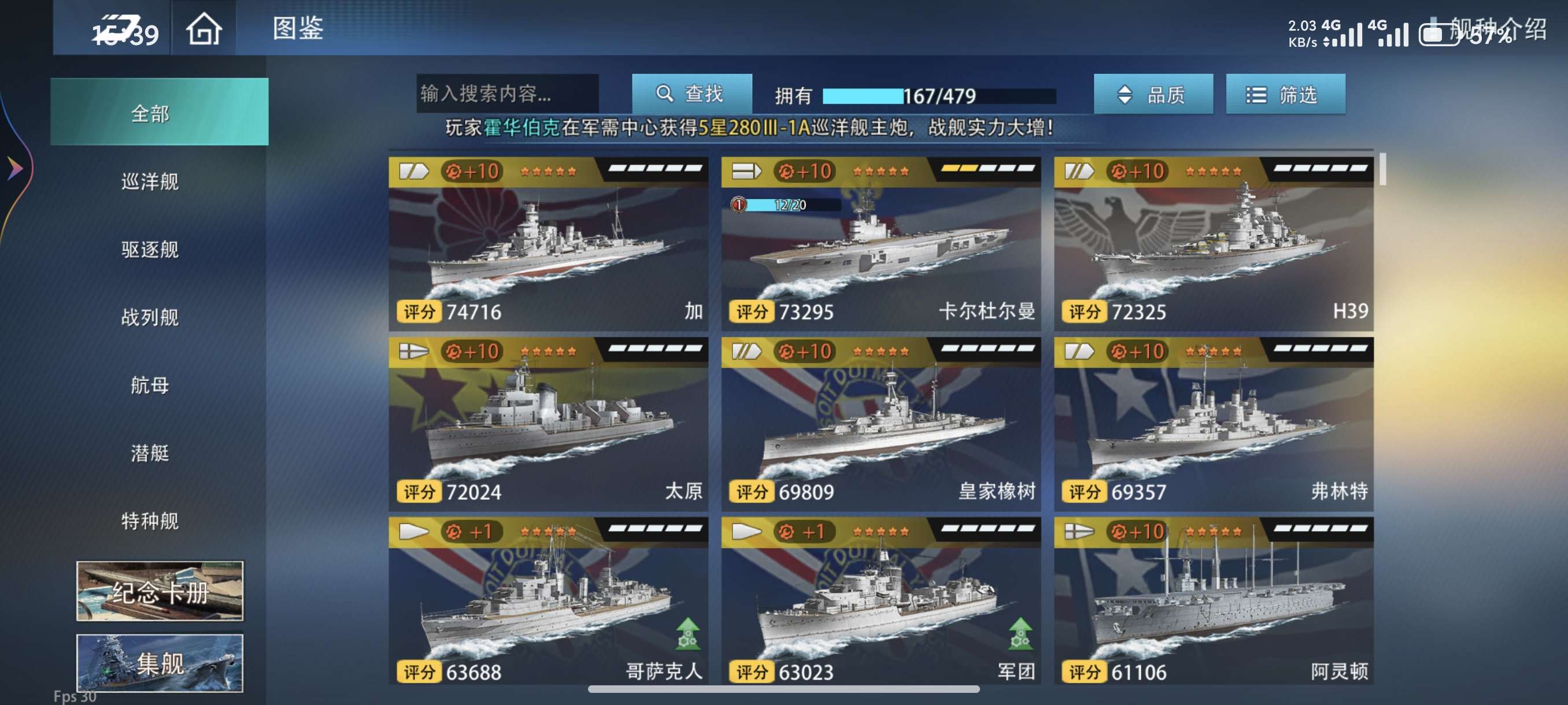Screen dimensions: 1568x705
Task: Open the 筛选 filter menu
Action: click(1285, 94)
